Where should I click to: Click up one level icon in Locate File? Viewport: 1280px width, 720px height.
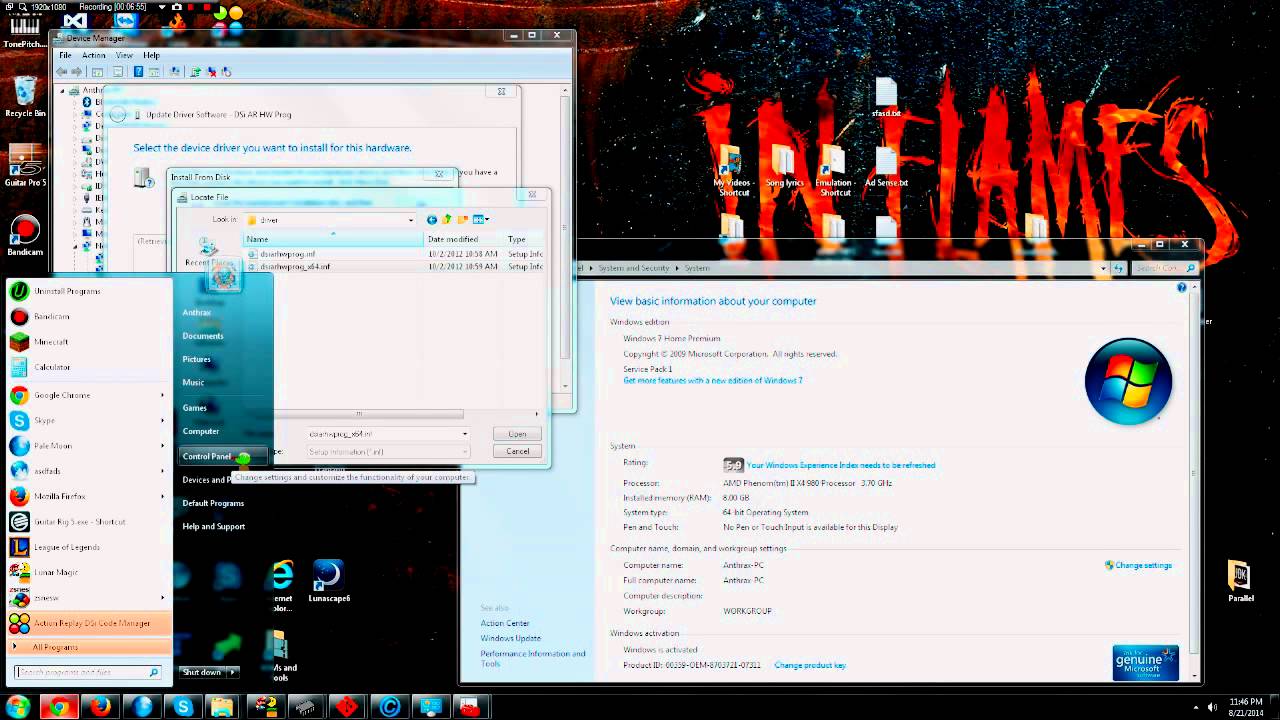click(447, 219)
